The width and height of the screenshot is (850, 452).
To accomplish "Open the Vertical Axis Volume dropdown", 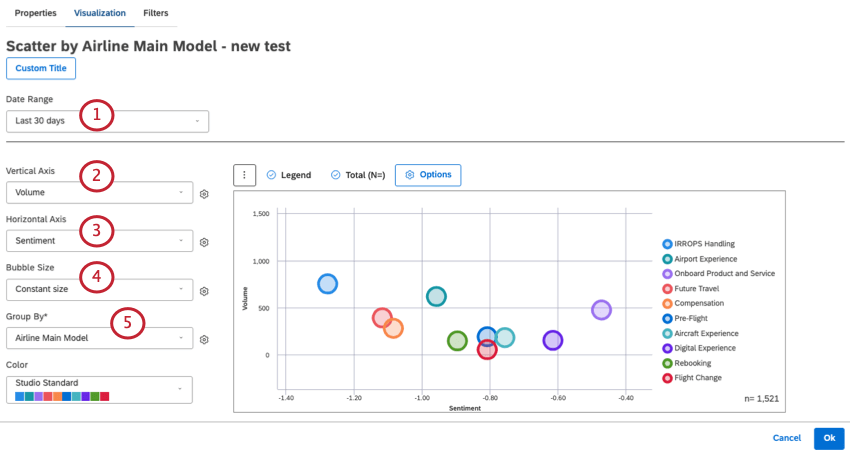I will coord(99,193).
